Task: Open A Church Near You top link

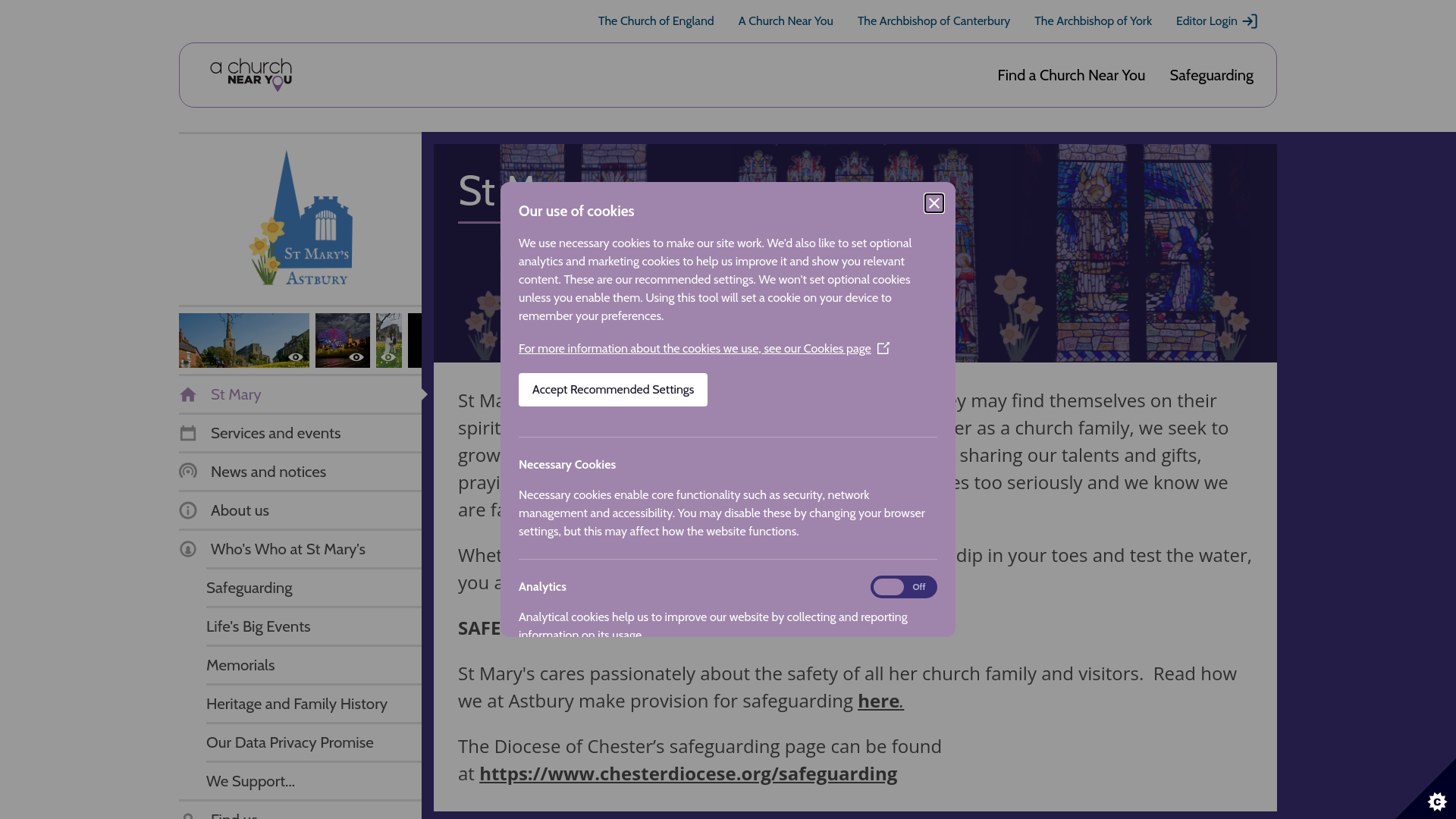Action: 786,21
